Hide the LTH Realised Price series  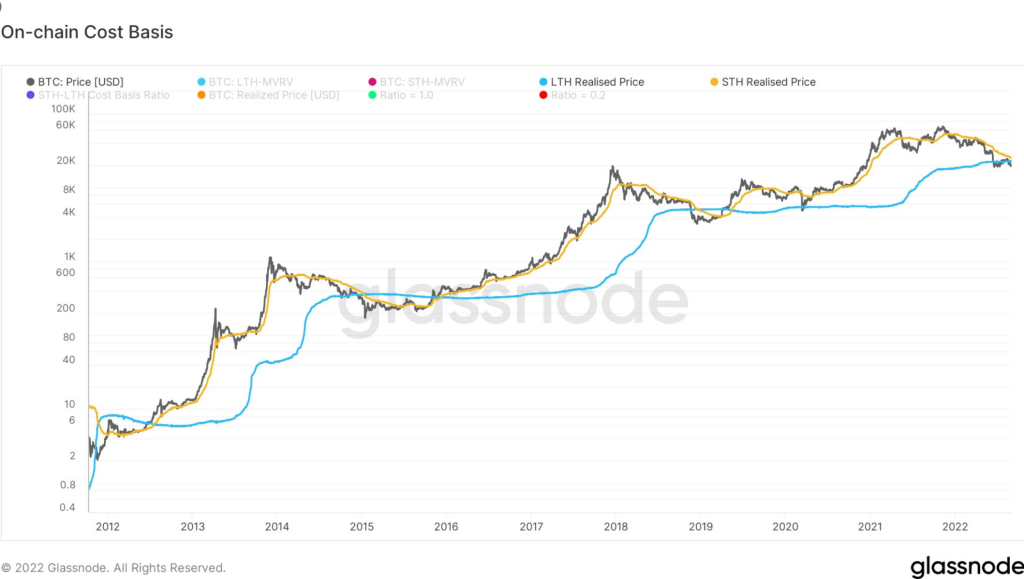tap(597, 82)
